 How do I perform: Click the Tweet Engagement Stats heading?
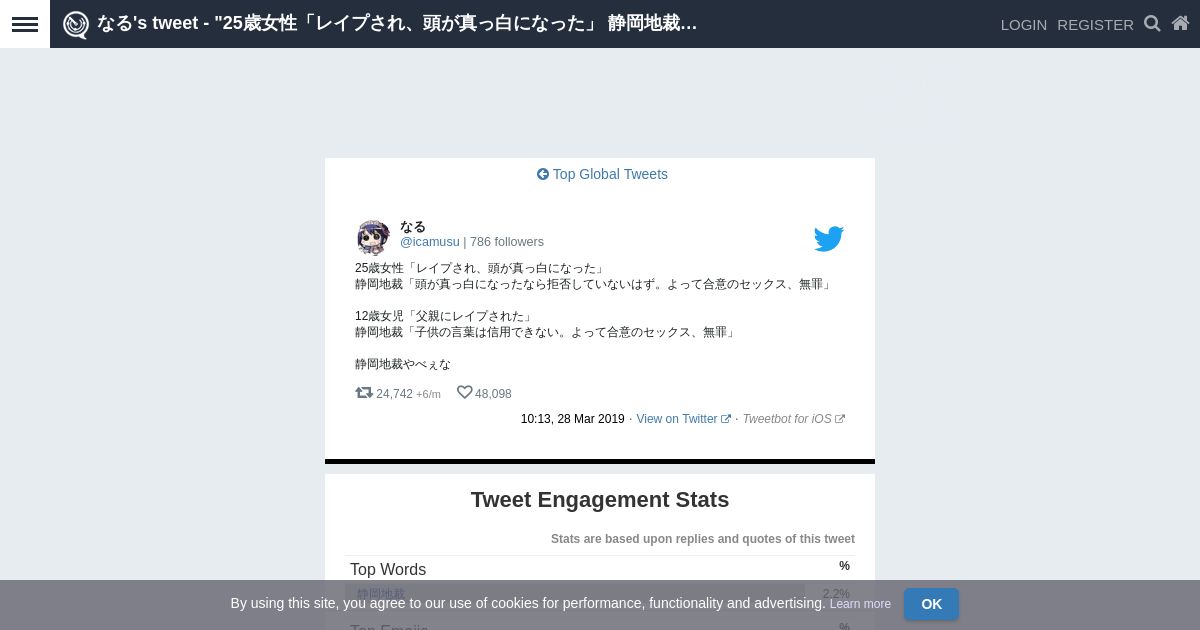click(600, 500)
